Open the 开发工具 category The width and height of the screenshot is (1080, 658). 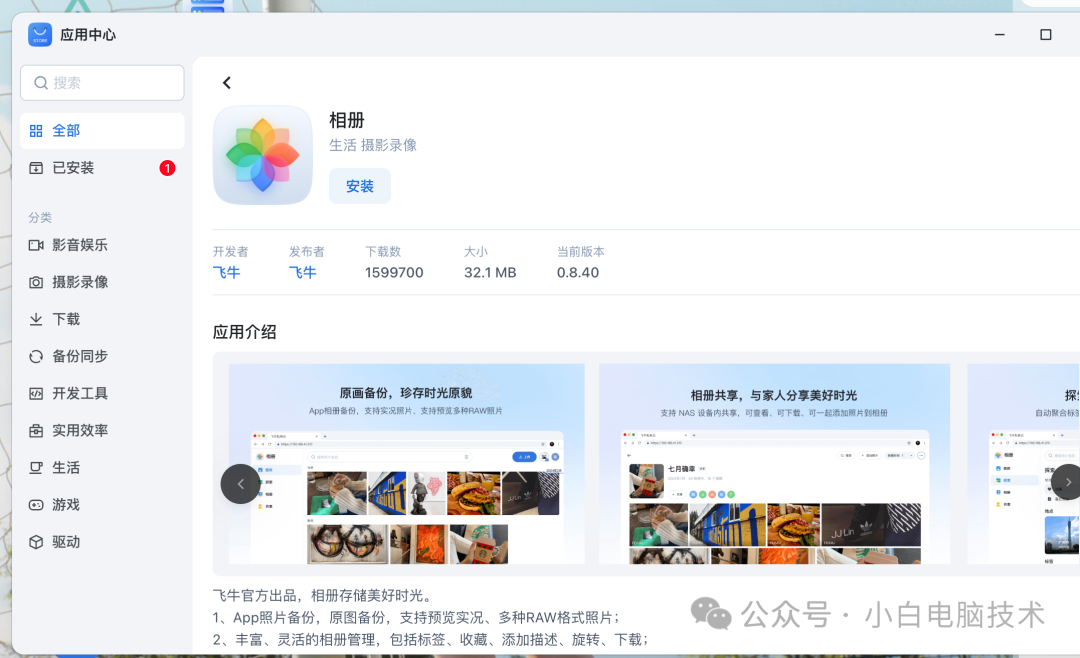pyautogui.click(x=102, y=394)
